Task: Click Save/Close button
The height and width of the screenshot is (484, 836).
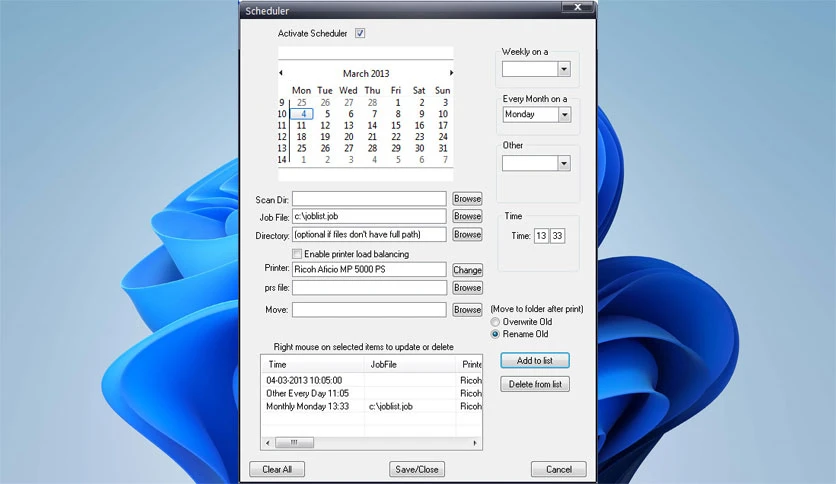Action: tap(417, 470)
